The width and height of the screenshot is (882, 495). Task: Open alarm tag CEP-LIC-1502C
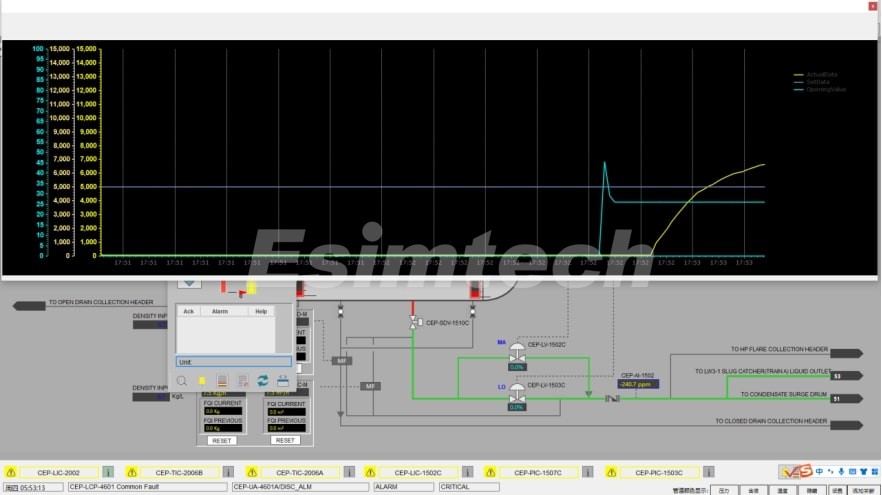point(418,472)
